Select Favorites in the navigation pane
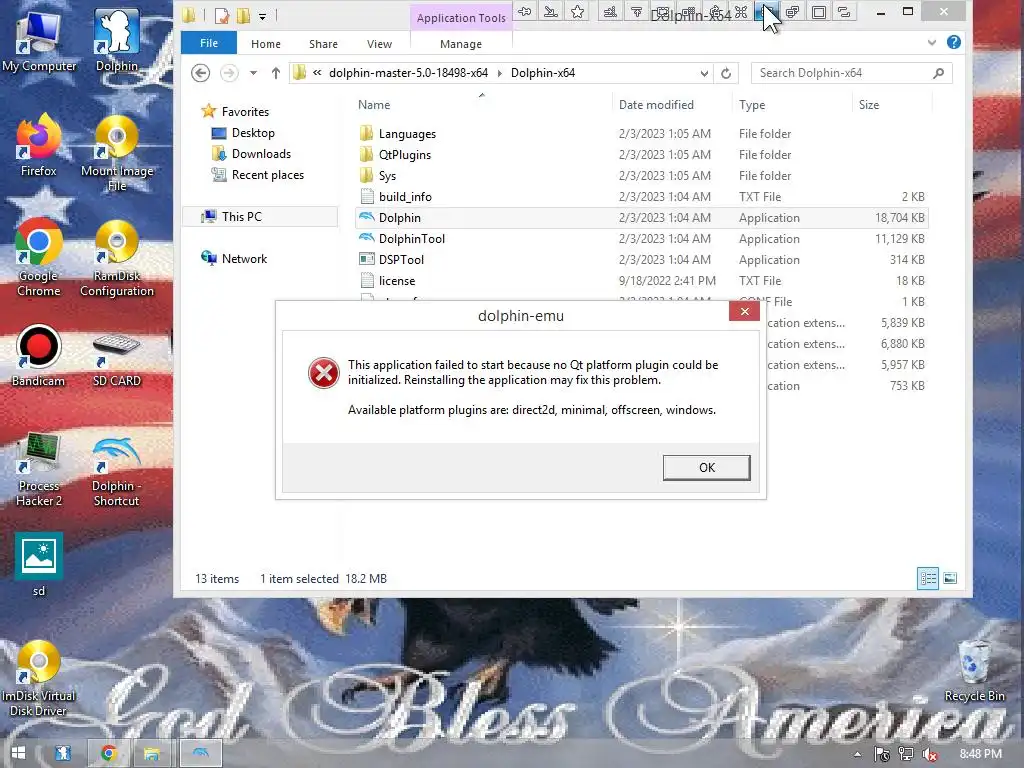The height and width of the screenshot is (768, 1024). click(235, 112)
